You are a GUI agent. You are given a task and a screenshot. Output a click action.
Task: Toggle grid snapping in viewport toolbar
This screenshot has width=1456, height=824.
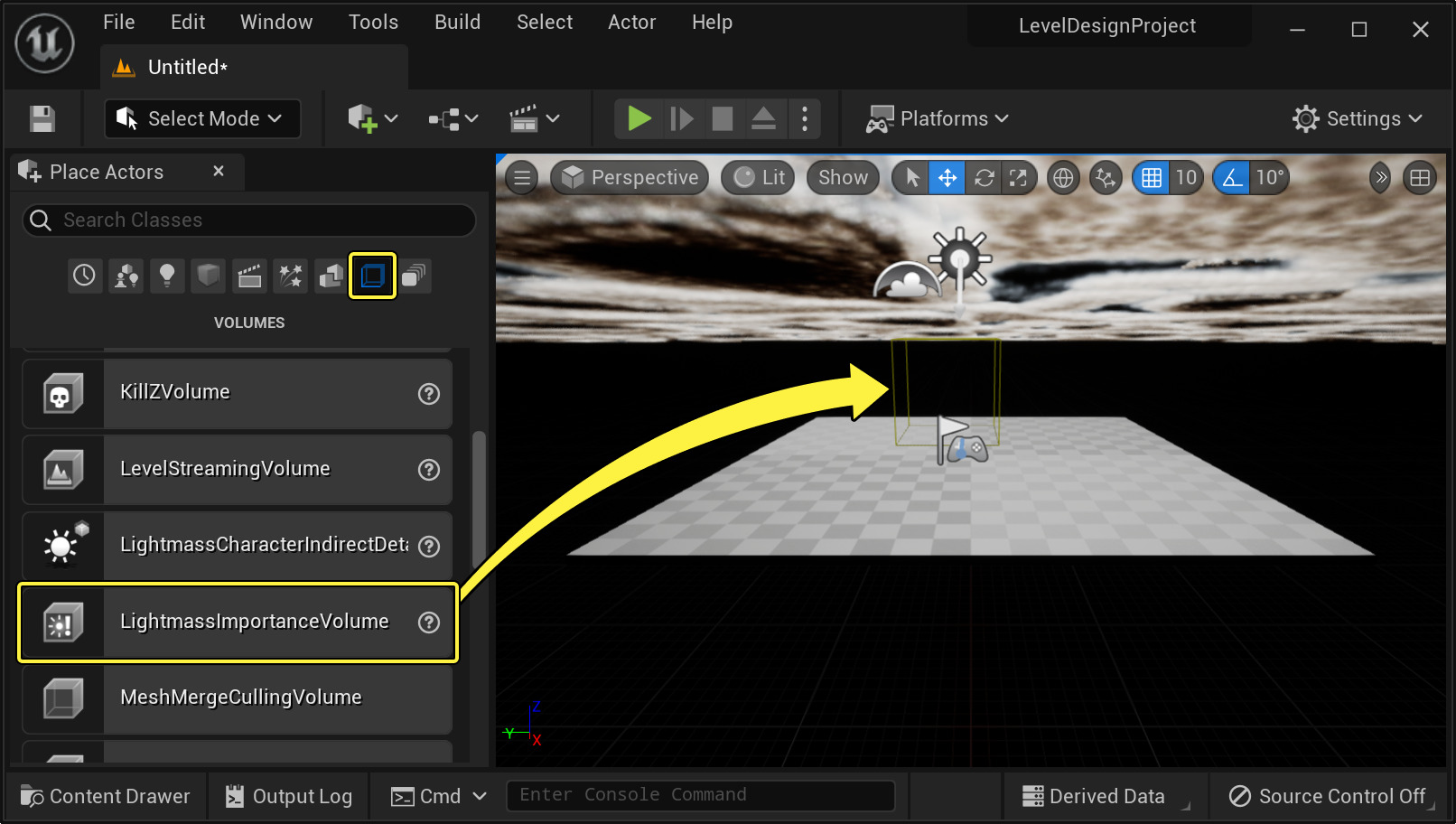[x=1152, y=178]
